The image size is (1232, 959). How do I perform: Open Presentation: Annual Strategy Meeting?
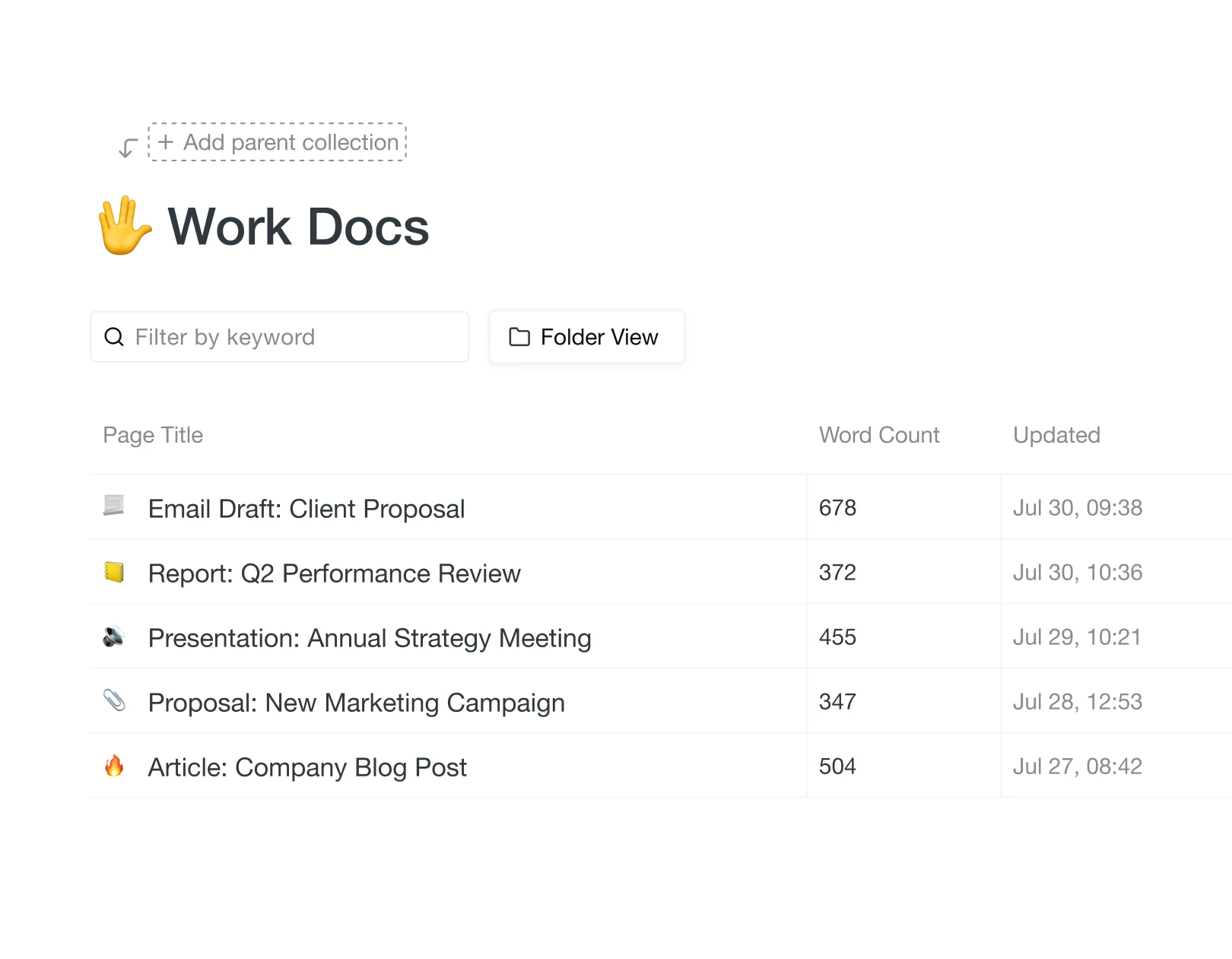369,637
